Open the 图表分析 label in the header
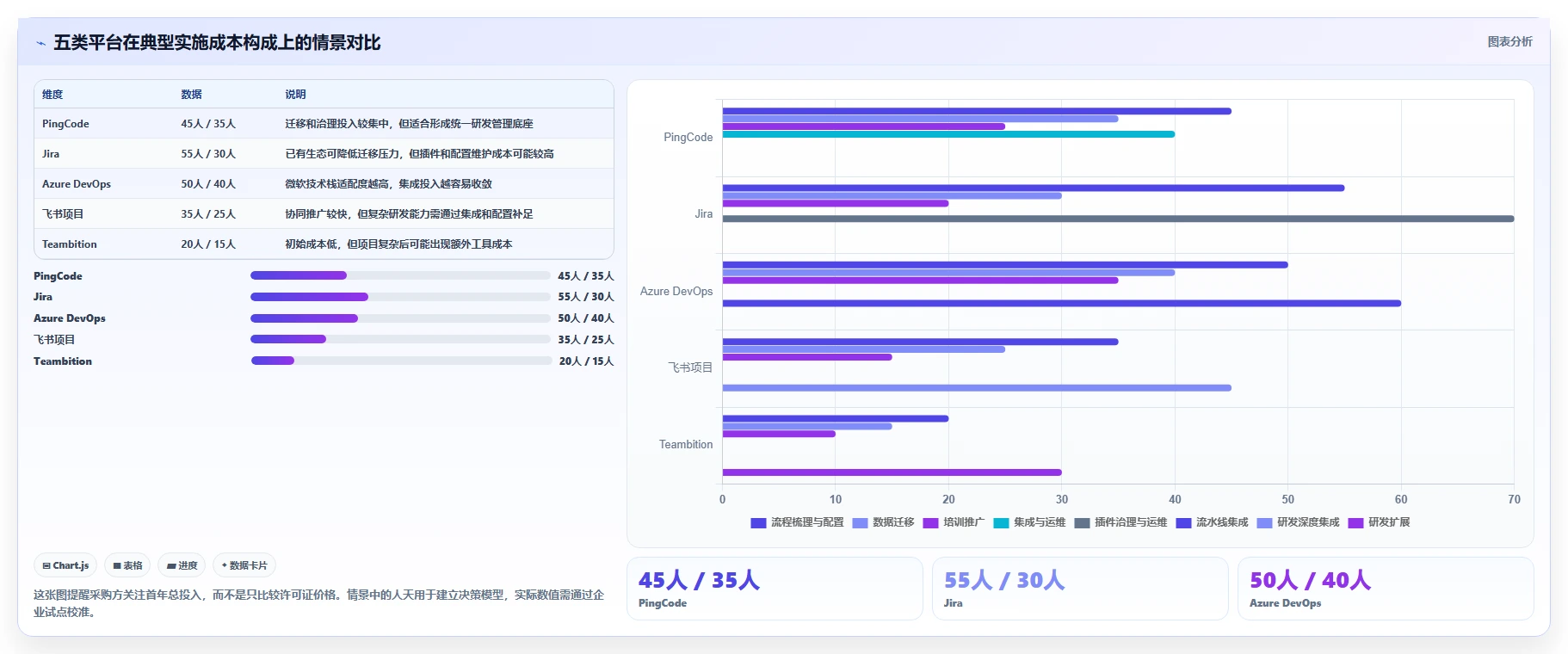This screenshot has width=1568, height=654. (x=1509, y=41)
